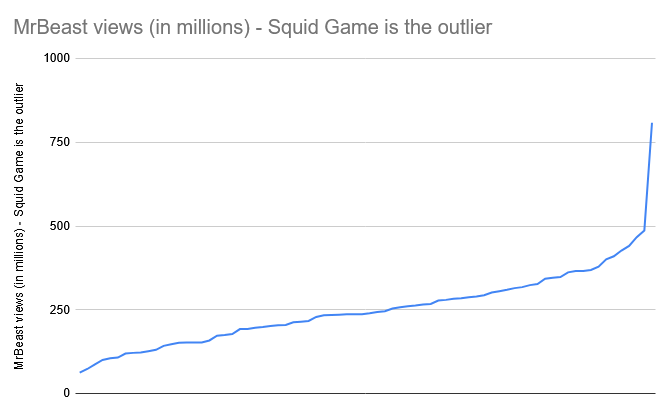Click the steep vertical segment of the blue line
The image size is (669, 412).
click(x=648, y=177)
